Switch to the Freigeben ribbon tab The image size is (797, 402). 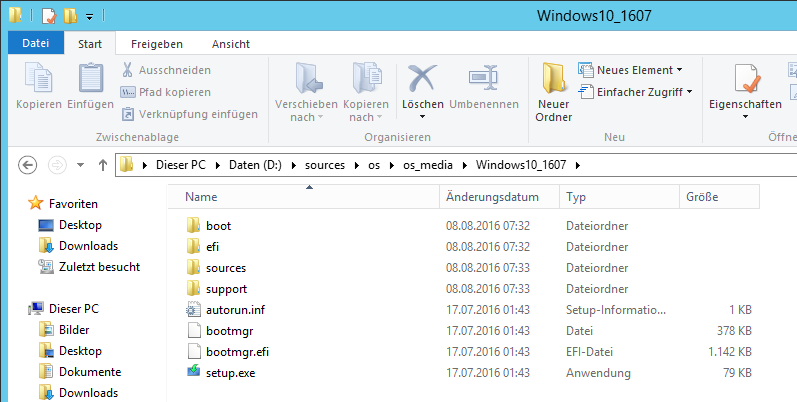click(x=156, y=44)
